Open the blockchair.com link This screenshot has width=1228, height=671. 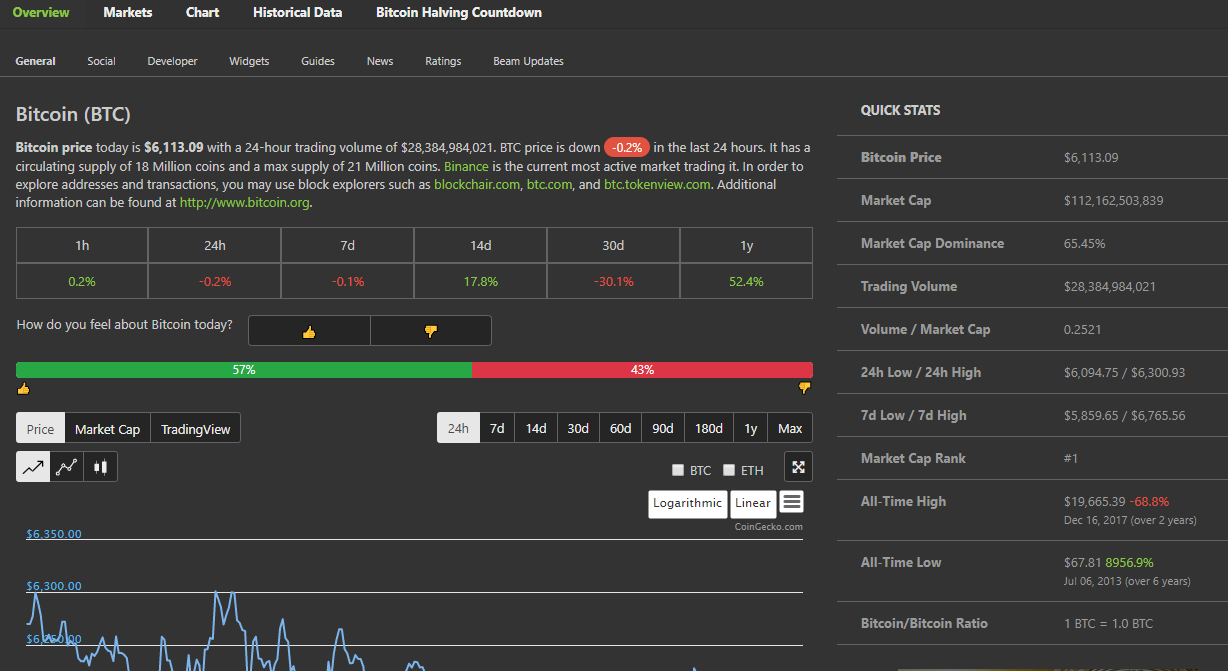click(477, 185)
